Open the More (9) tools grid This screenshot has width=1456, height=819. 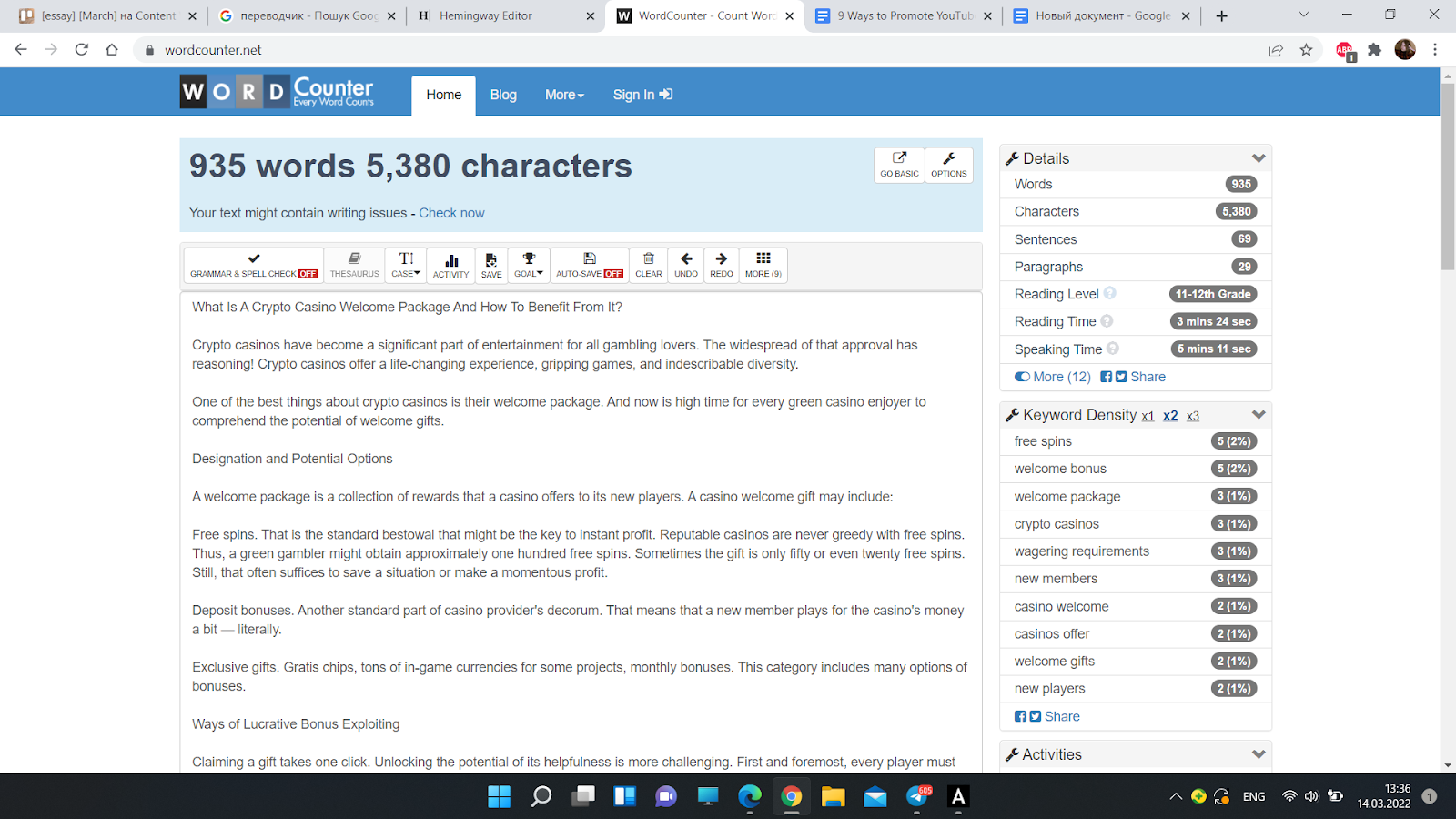pos(763,265)
